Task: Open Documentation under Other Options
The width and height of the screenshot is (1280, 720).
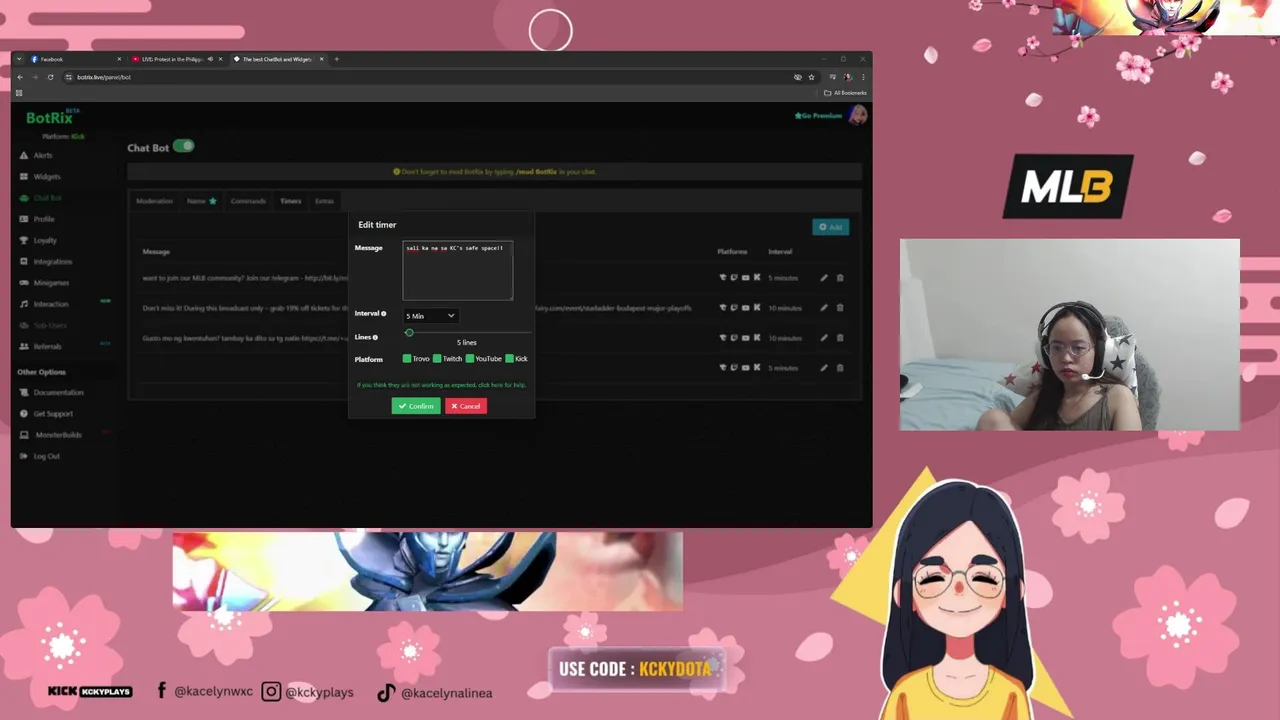Action: tap(52, 392)
